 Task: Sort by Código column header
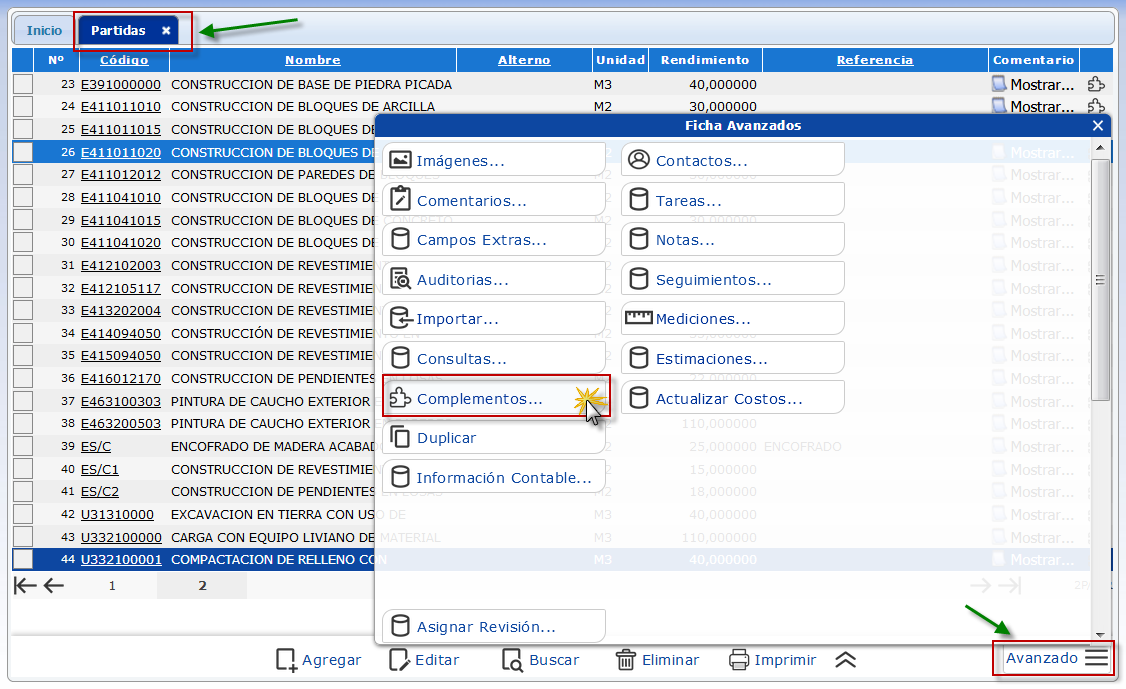124,60
